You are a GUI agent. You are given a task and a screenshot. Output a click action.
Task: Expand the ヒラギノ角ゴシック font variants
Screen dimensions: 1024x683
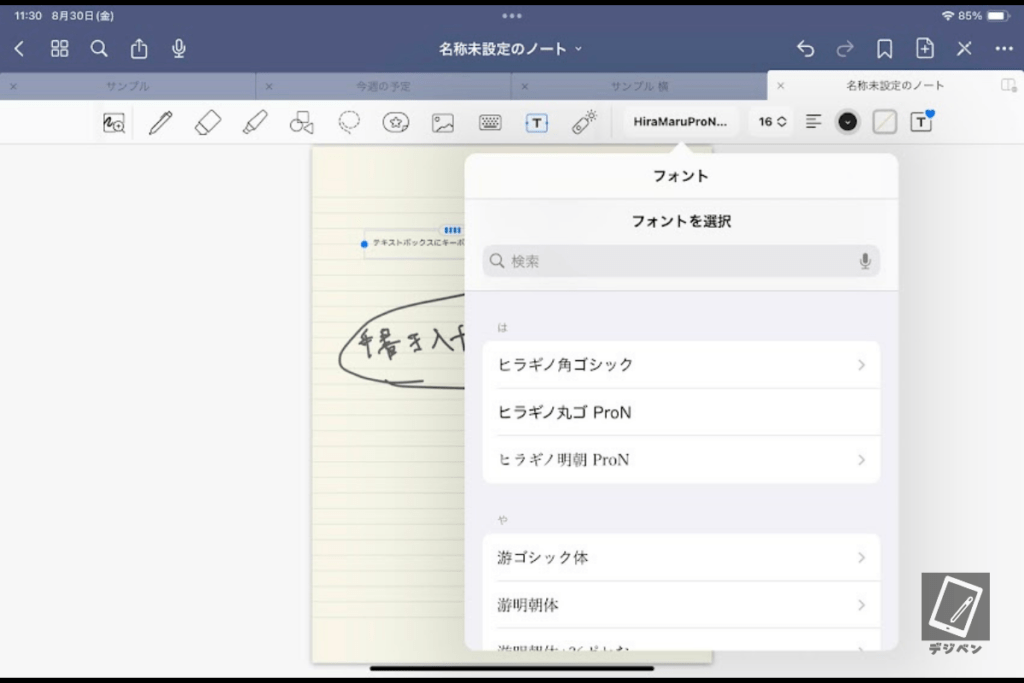click(x=680, y=365)
